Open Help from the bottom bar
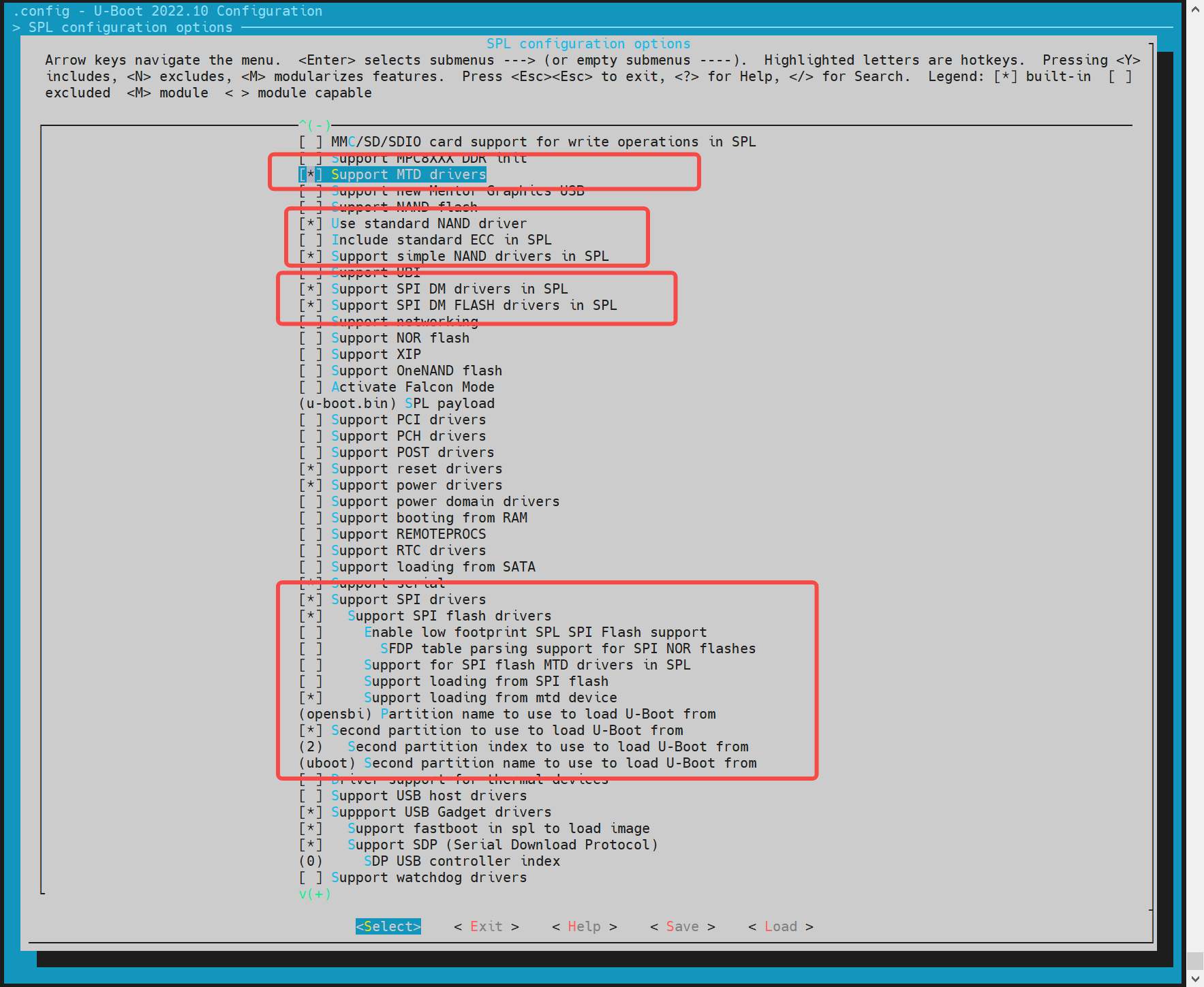This screenshot has height=987, width=1204. 584,926
